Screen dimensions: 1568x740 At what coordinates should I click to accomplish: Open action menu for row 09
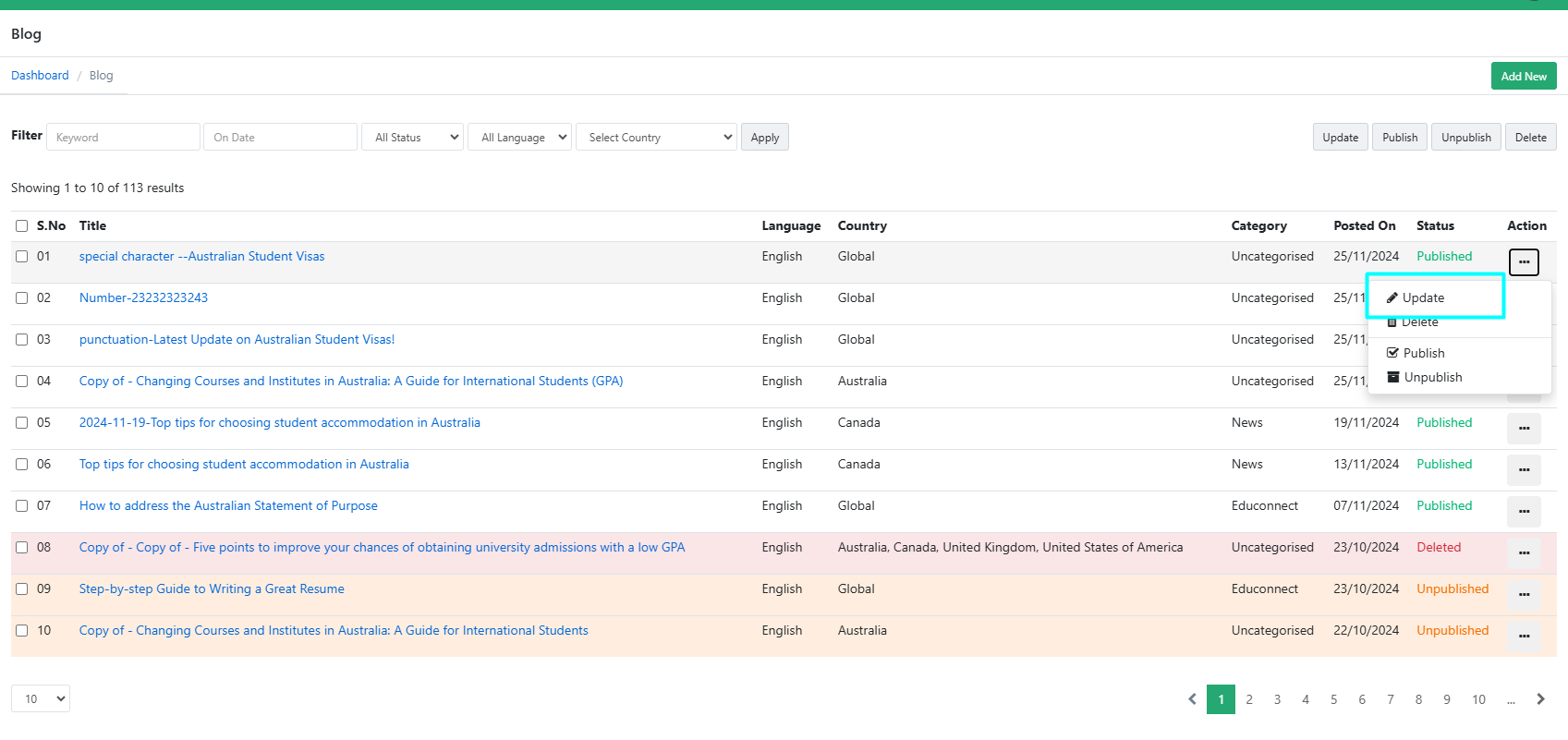click(x=1524, y=595)
